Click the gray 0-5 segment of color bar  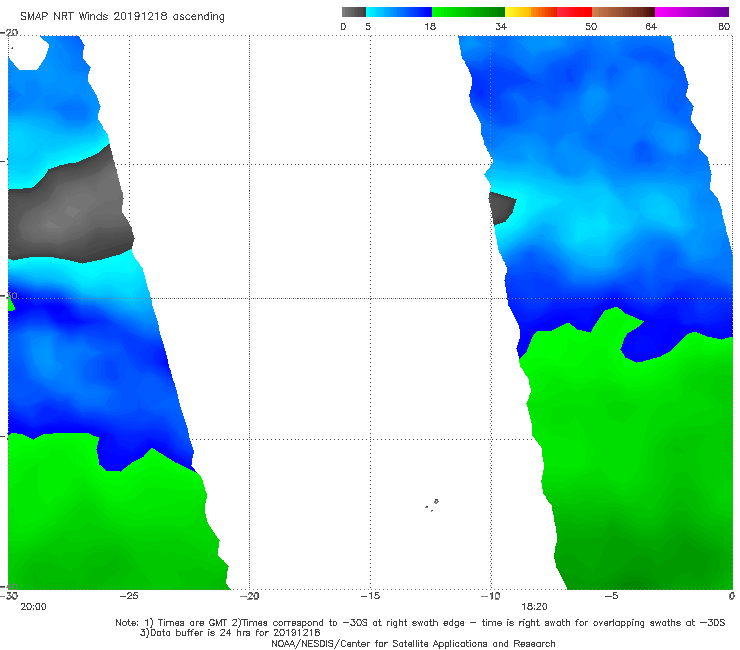coord(354,12)
